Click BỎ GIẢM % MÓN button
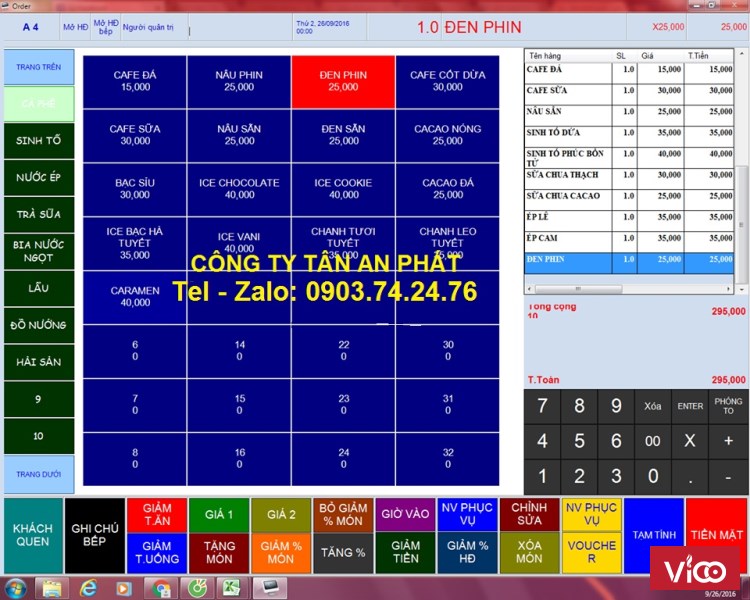750x600 pixels. [x=343, y=515]
